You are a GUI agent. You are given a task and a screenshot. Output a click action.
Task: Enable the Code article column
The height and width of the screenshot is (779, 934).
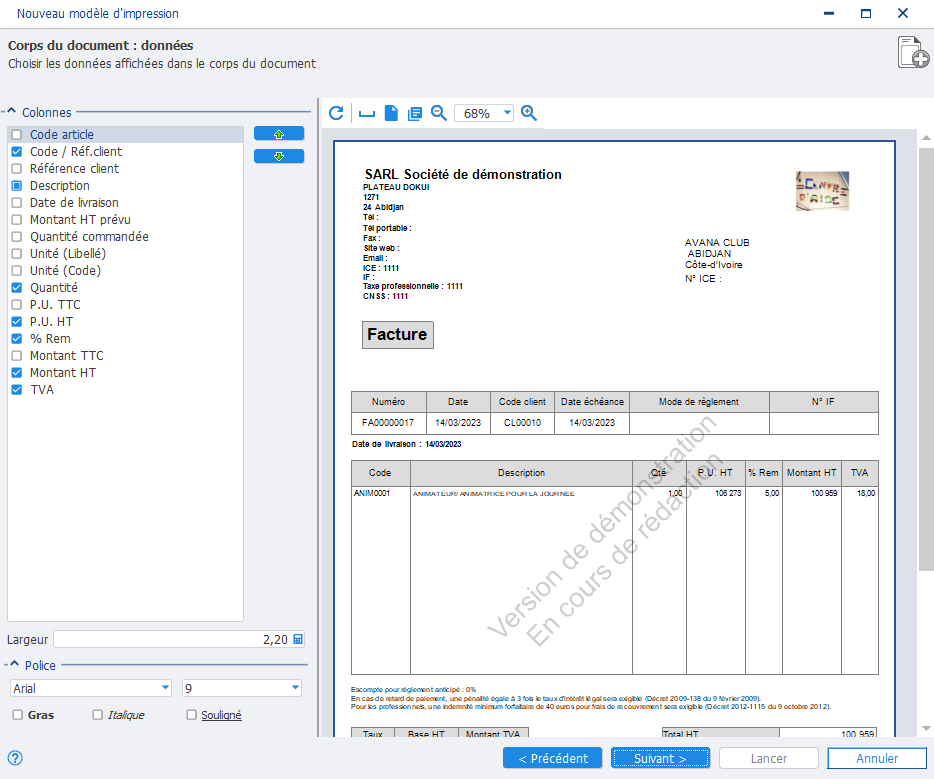click(17, 135)
